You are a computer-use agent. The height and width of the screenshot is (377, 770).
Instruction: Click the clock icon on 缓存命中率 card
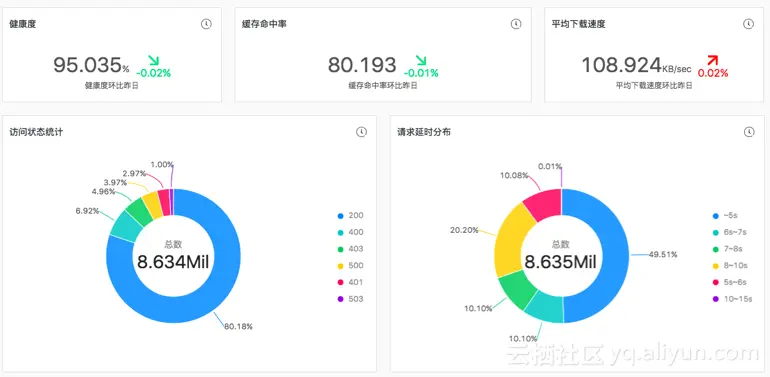coord(516,24)
